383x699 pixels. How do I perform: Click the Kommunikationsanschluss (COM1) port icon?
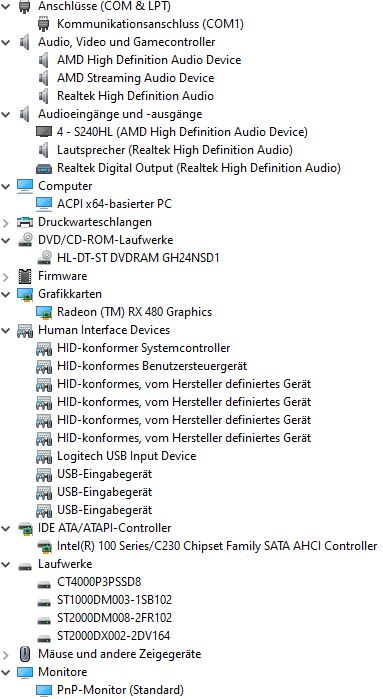pyautogui.click(x=44, y=24)
